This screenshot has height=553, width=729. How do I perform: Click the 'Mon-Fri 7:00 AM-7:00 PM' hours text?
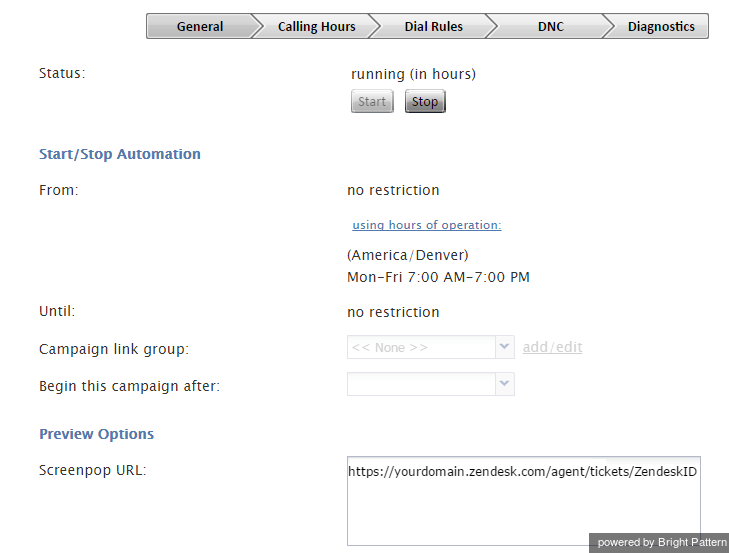(438, 277)
